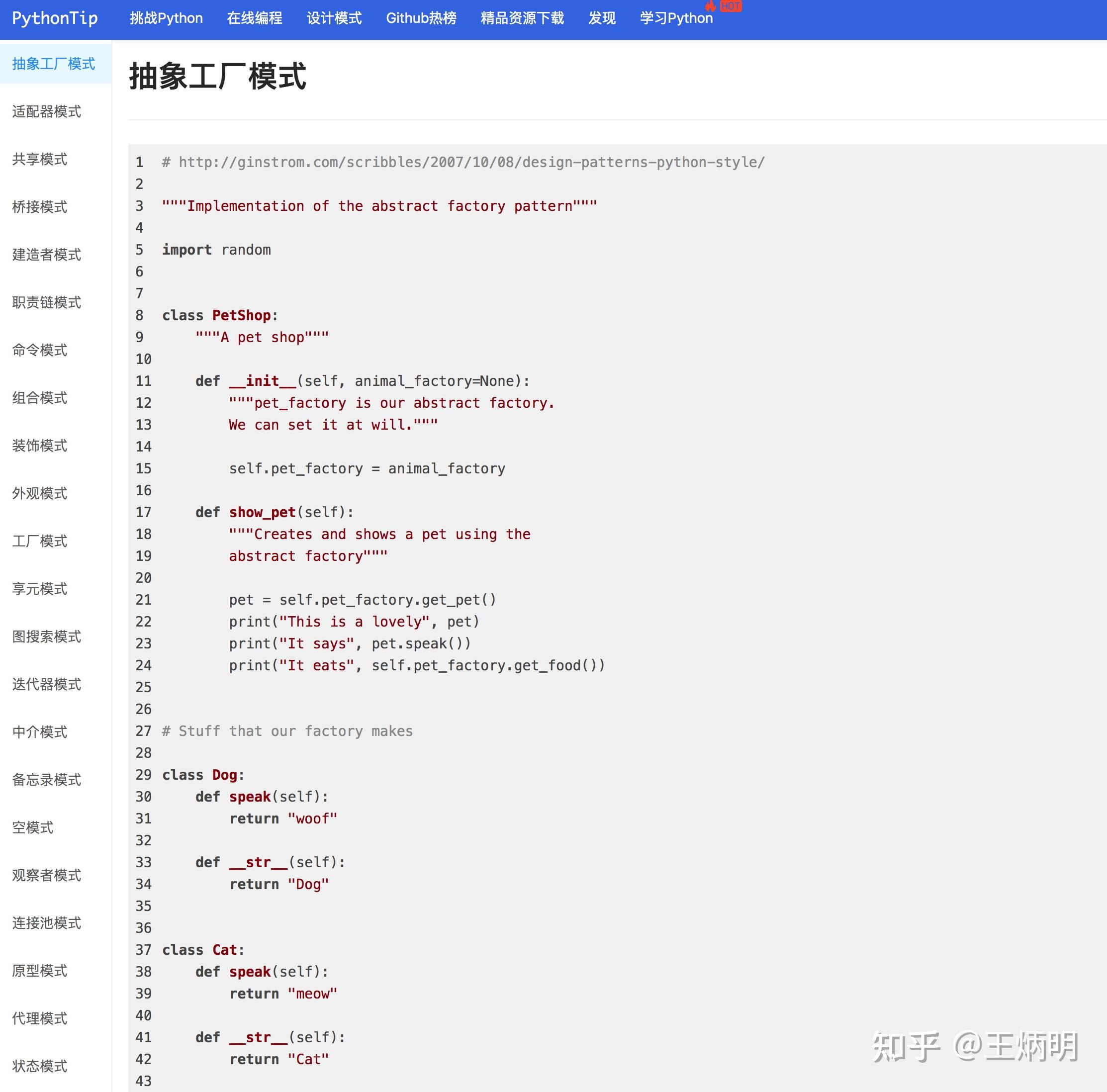Open the 在线编程 menu item
The height and width of the screenshot is (1092, 1107).
tap(255, 19)
